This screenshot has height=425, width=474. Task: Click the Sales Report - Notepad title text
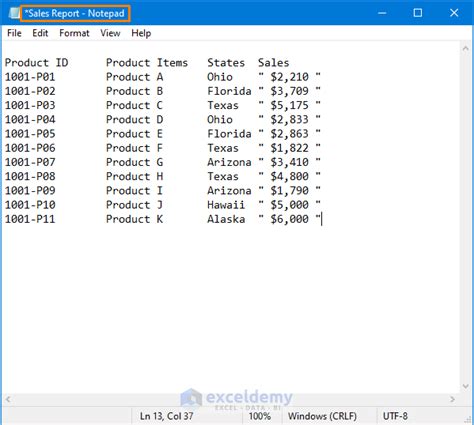[75, 14]
